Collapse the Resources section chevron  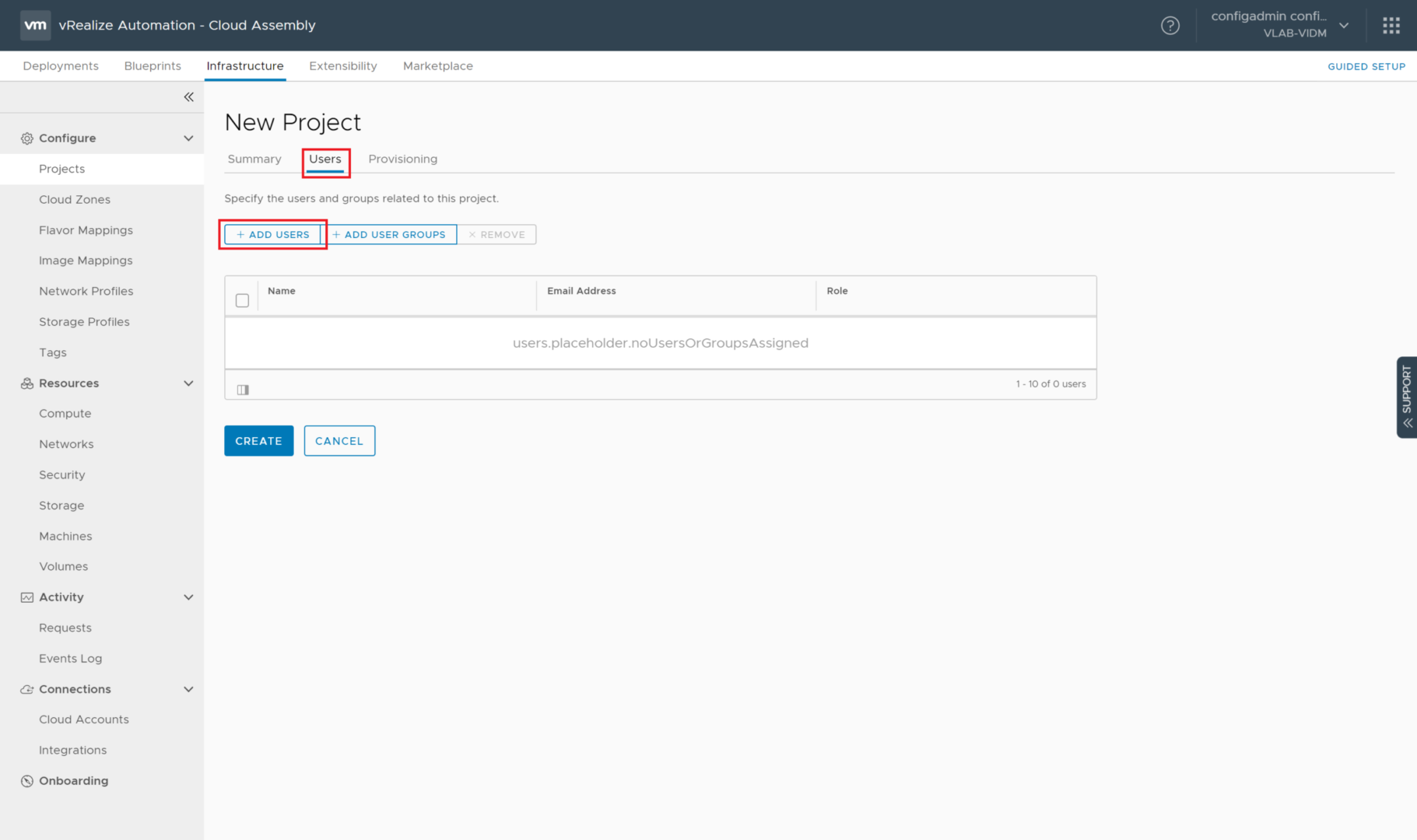(x=188, y=383)
